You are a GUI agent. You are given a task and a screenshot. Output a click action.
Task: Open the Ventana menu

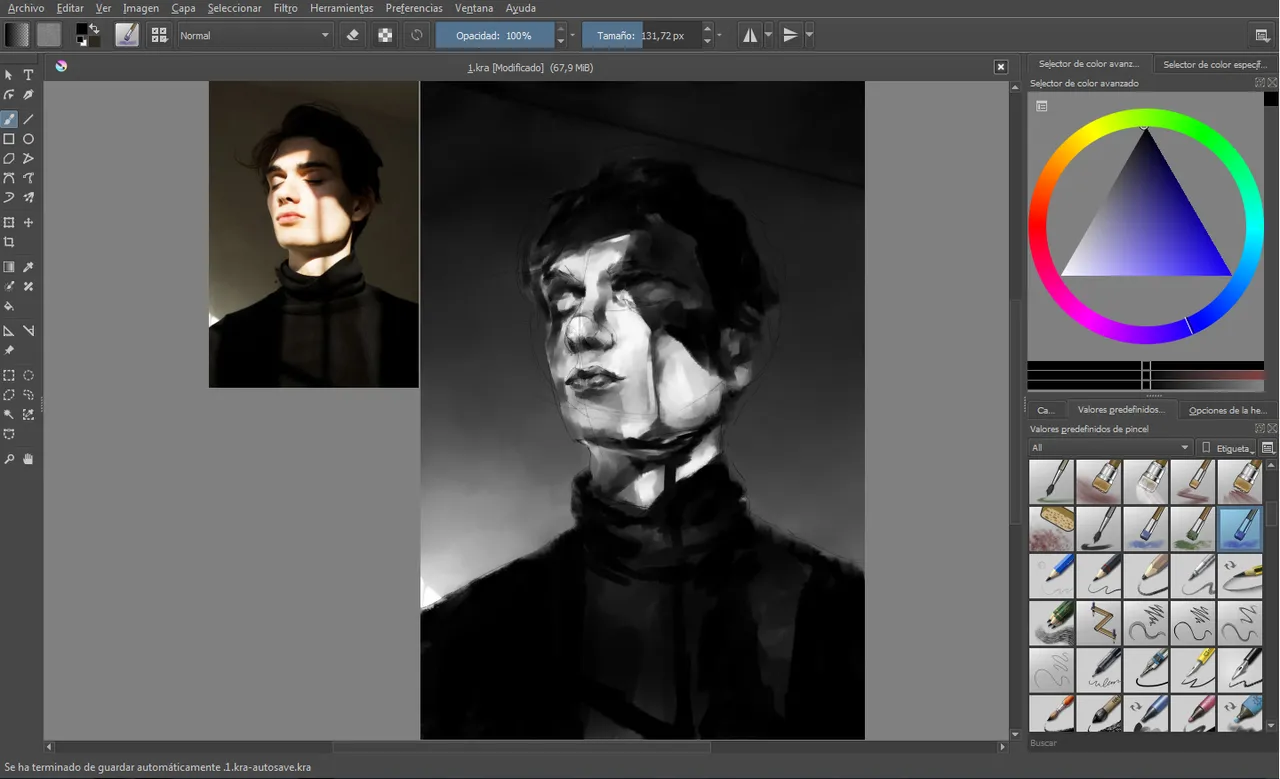(x=474, y=8)
